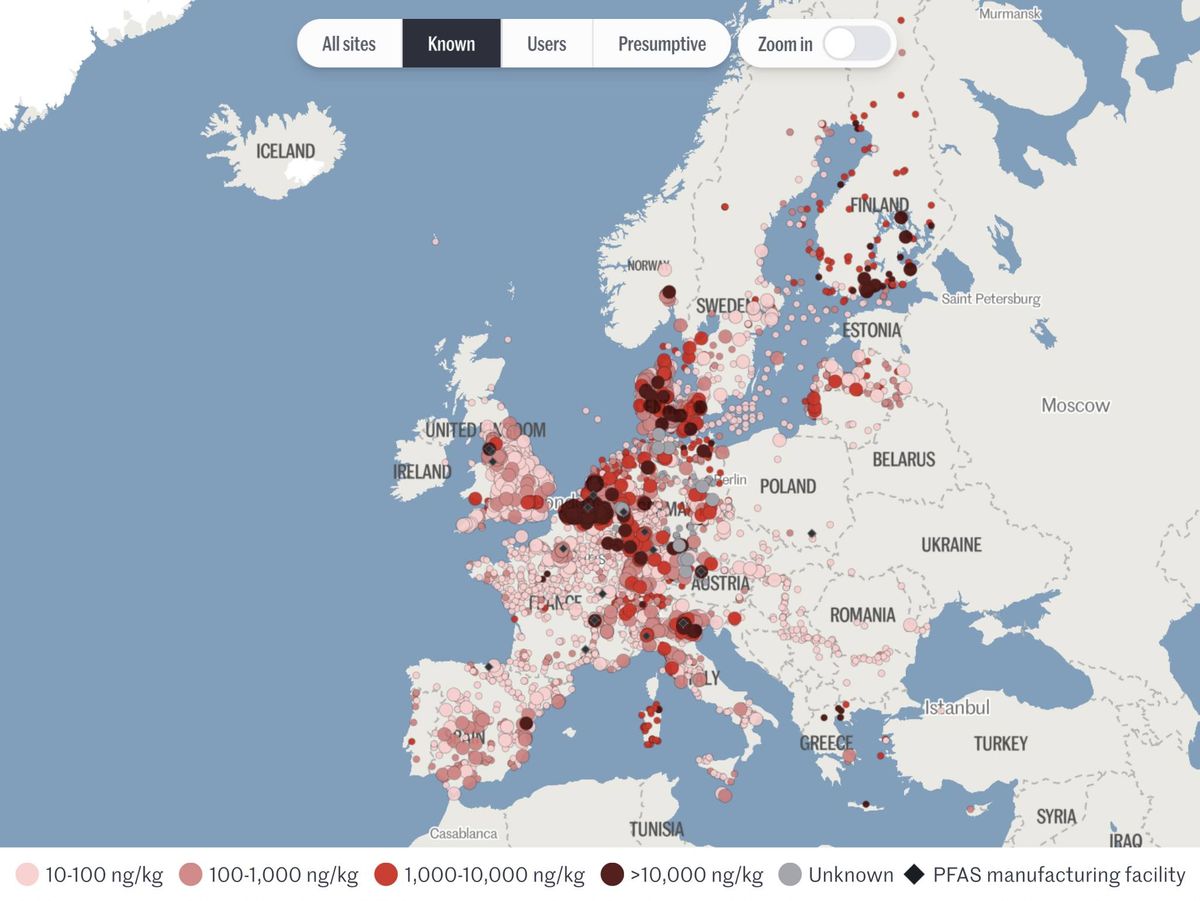Click the Istanbul city label
The height and width of the screenshot is (901, 1200).
pyautogui.click(x=956, y=708)
